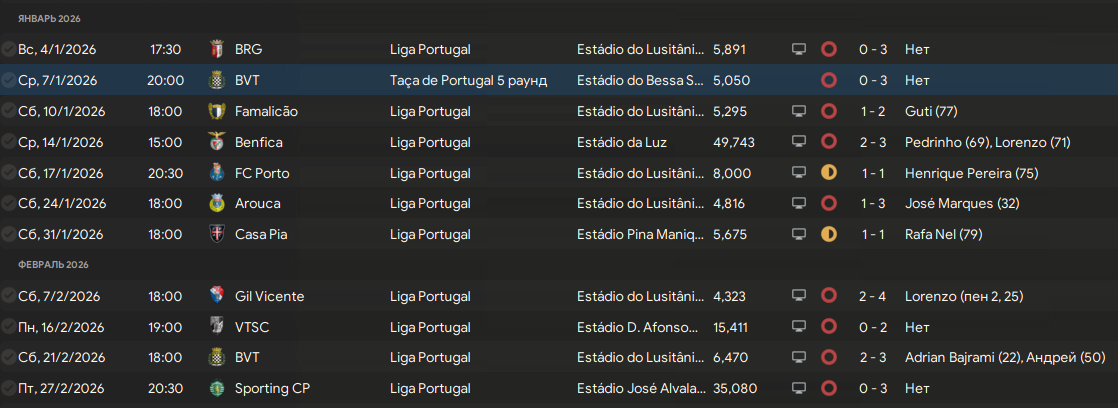Click the Gil Vicente club badge
The width and height of the screenshot is (1118, 408).
[216, 296]
